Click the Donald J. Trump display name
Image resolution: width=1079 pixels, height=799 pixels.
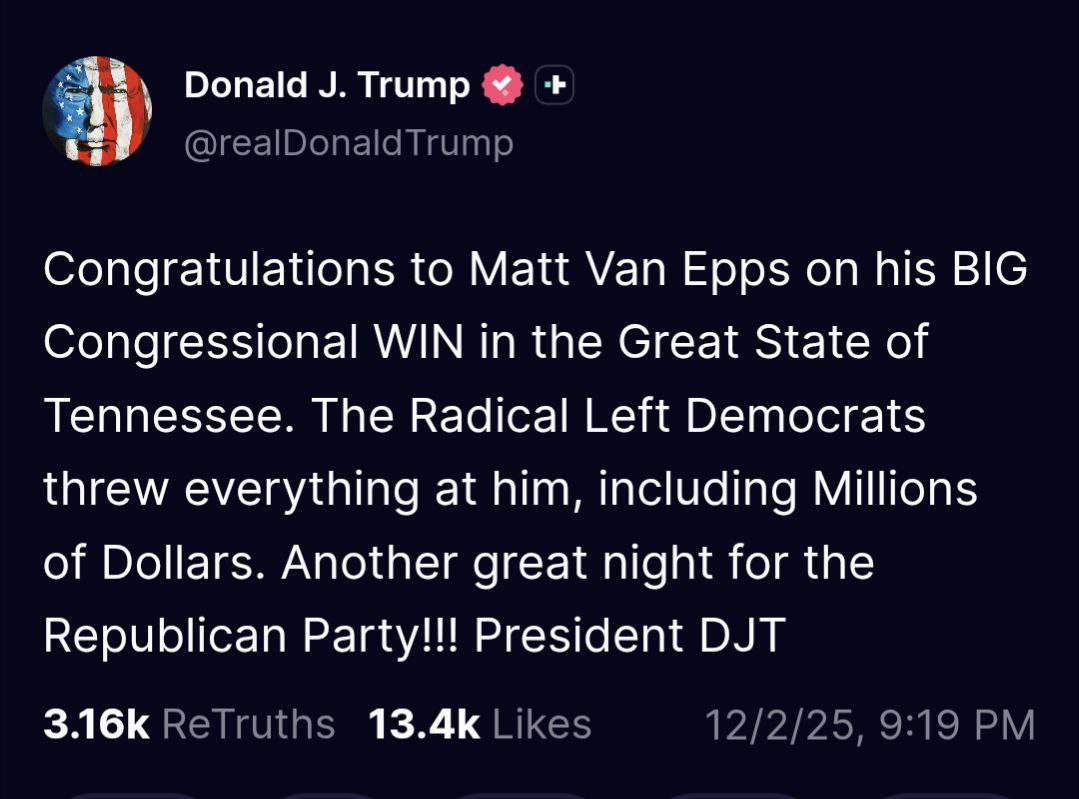pos(327,86)
